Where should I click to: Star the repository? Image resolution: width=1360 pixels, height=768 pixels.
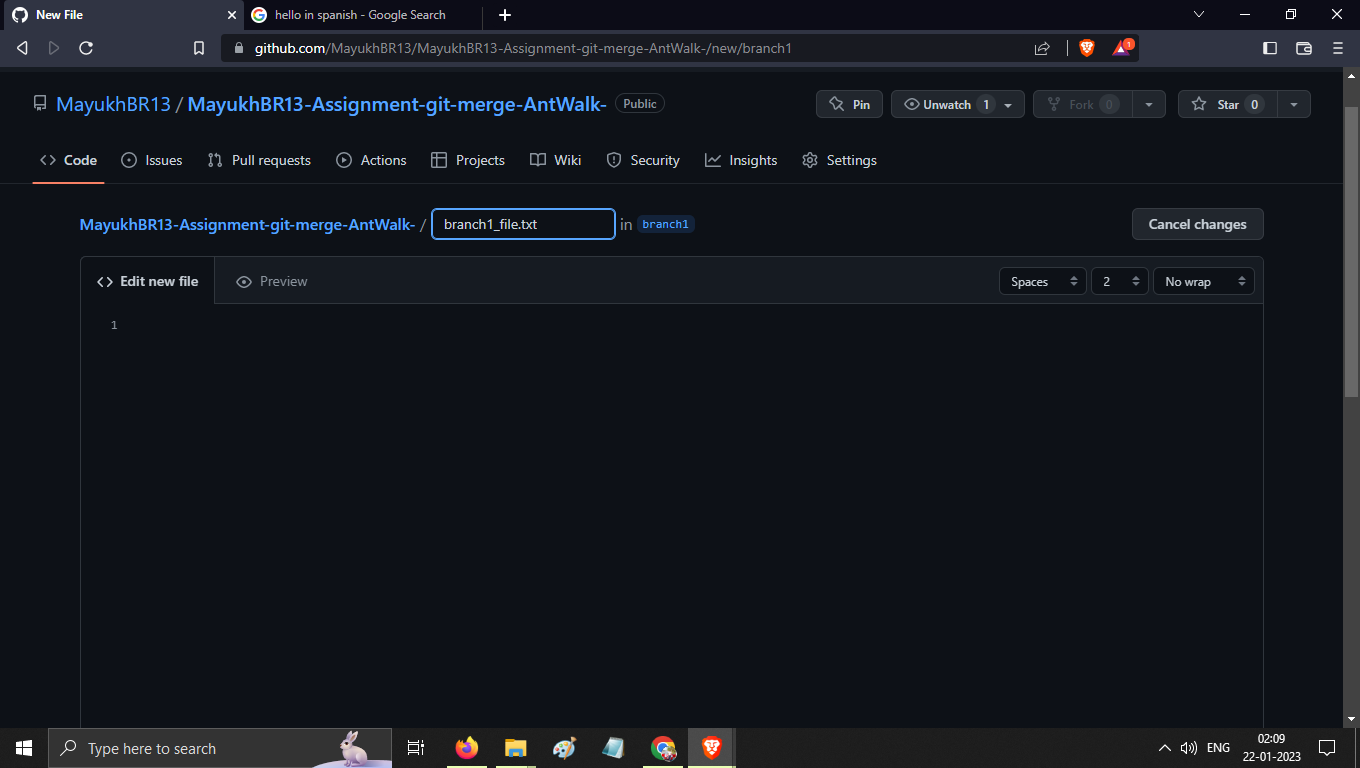point(1227,103)
